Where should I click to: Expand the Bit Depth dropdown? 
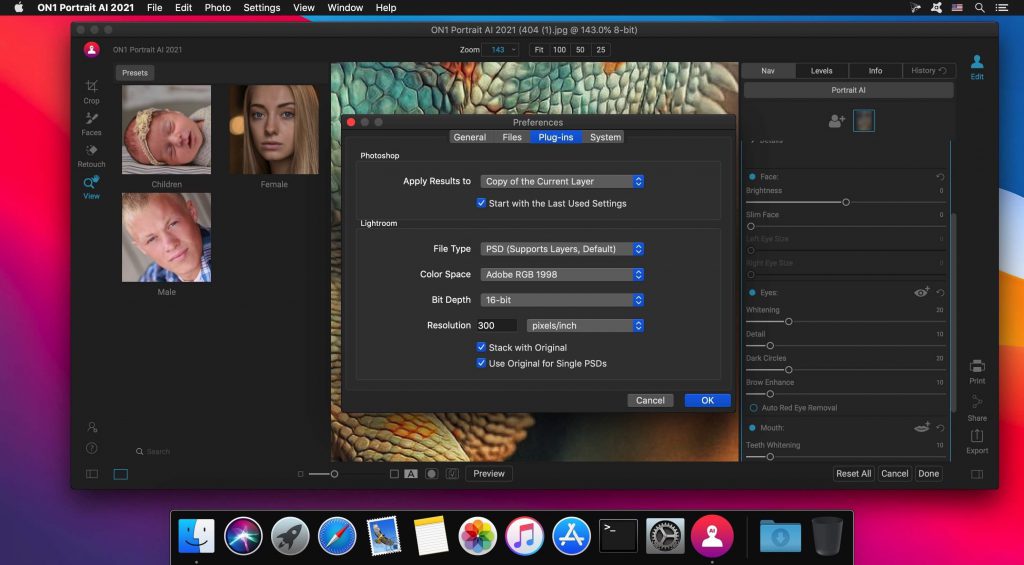(562, 300)
